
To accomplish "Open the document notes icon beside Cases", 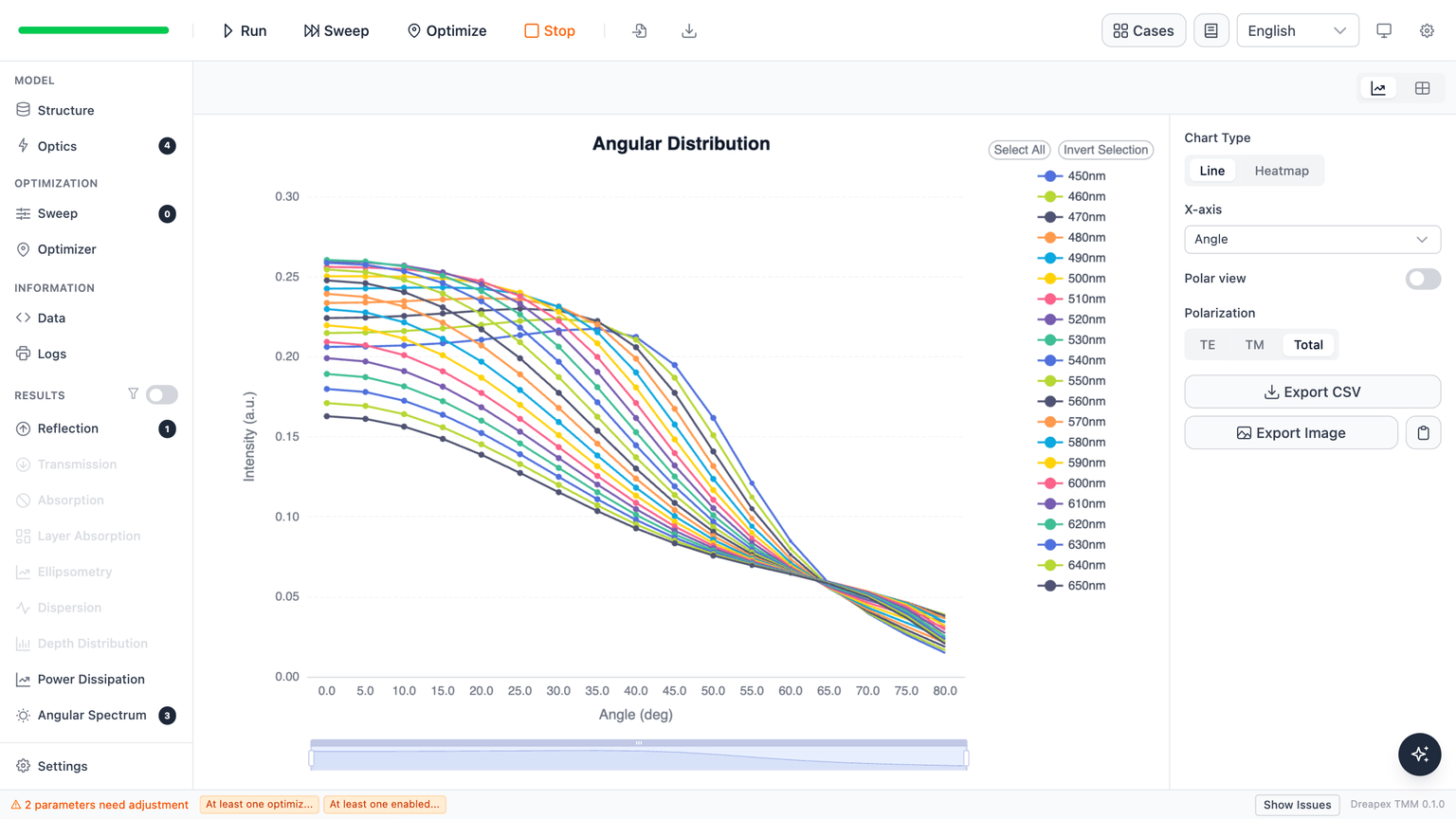I will click(x=1210, y=30).
